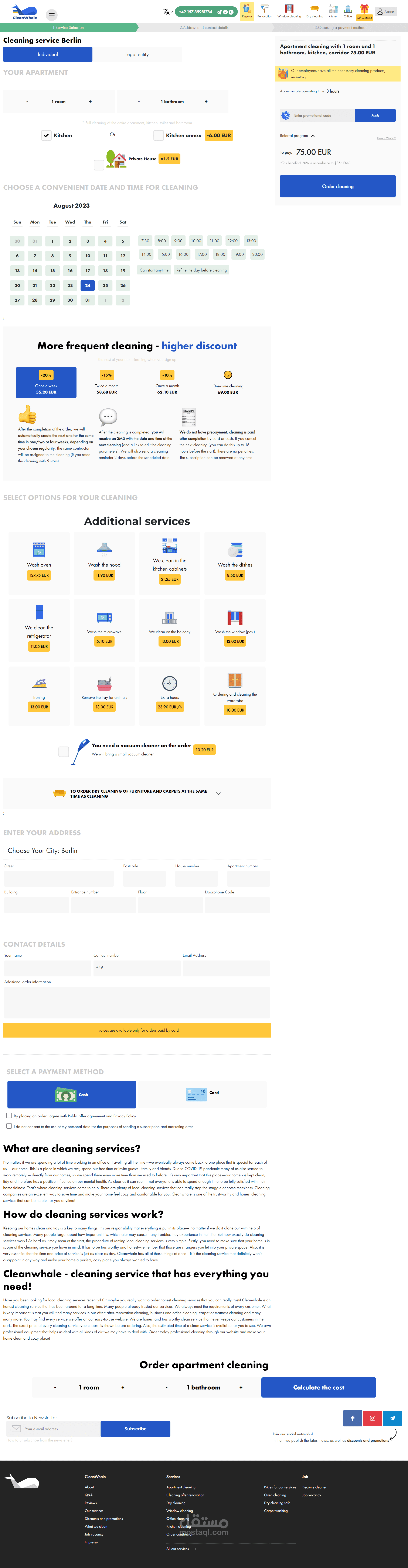408x1568 pixels.
Task: Expand the dry cleaning furniture and carpets section
Action: tap(218, 793)
